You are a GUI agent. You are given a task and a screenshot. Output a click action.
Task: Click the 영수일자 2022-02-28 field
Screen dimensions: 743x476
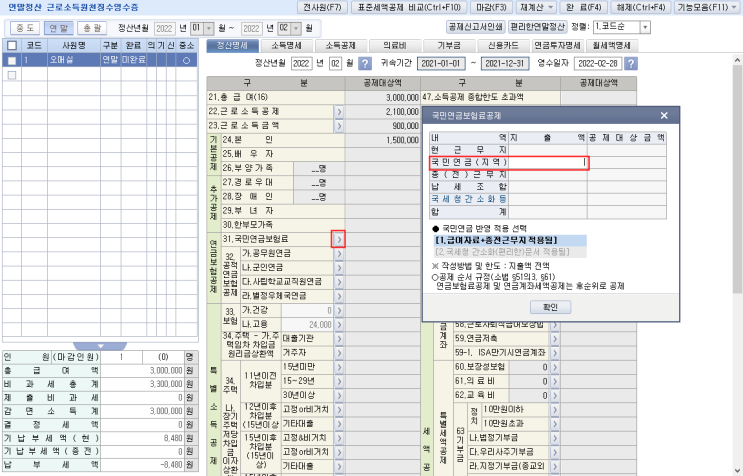coord(598,63)
